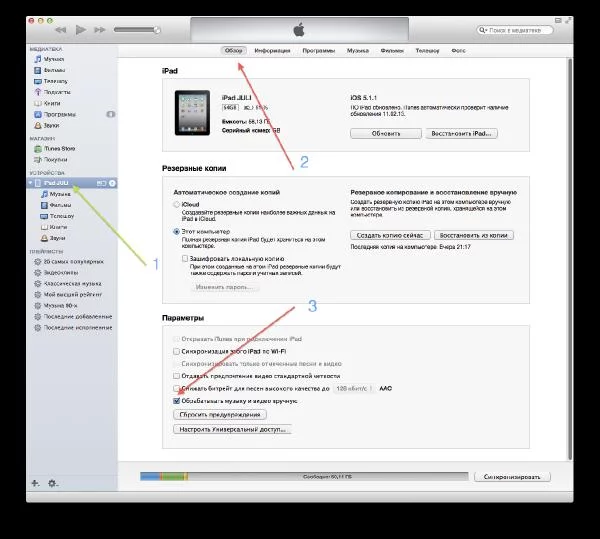Toggle Открывать iTunes при подключении iPad
The width and height of the screenshot is (600, 539).
click(x=176, y=339)
